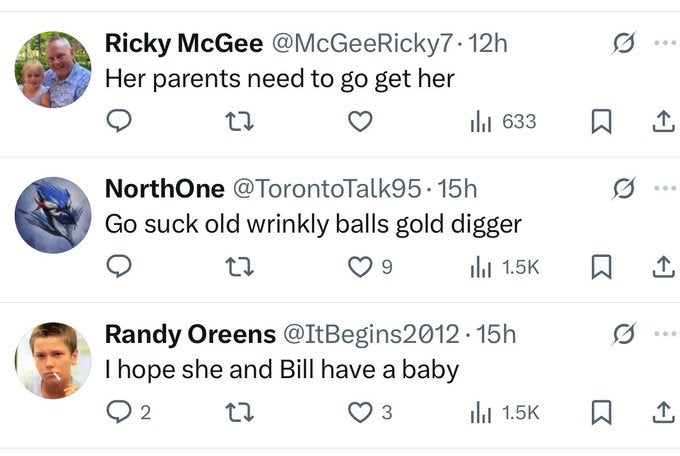Bookmark Randy Oreens' tweet
Screen dimensions: 680x456
tap(601, 412)
